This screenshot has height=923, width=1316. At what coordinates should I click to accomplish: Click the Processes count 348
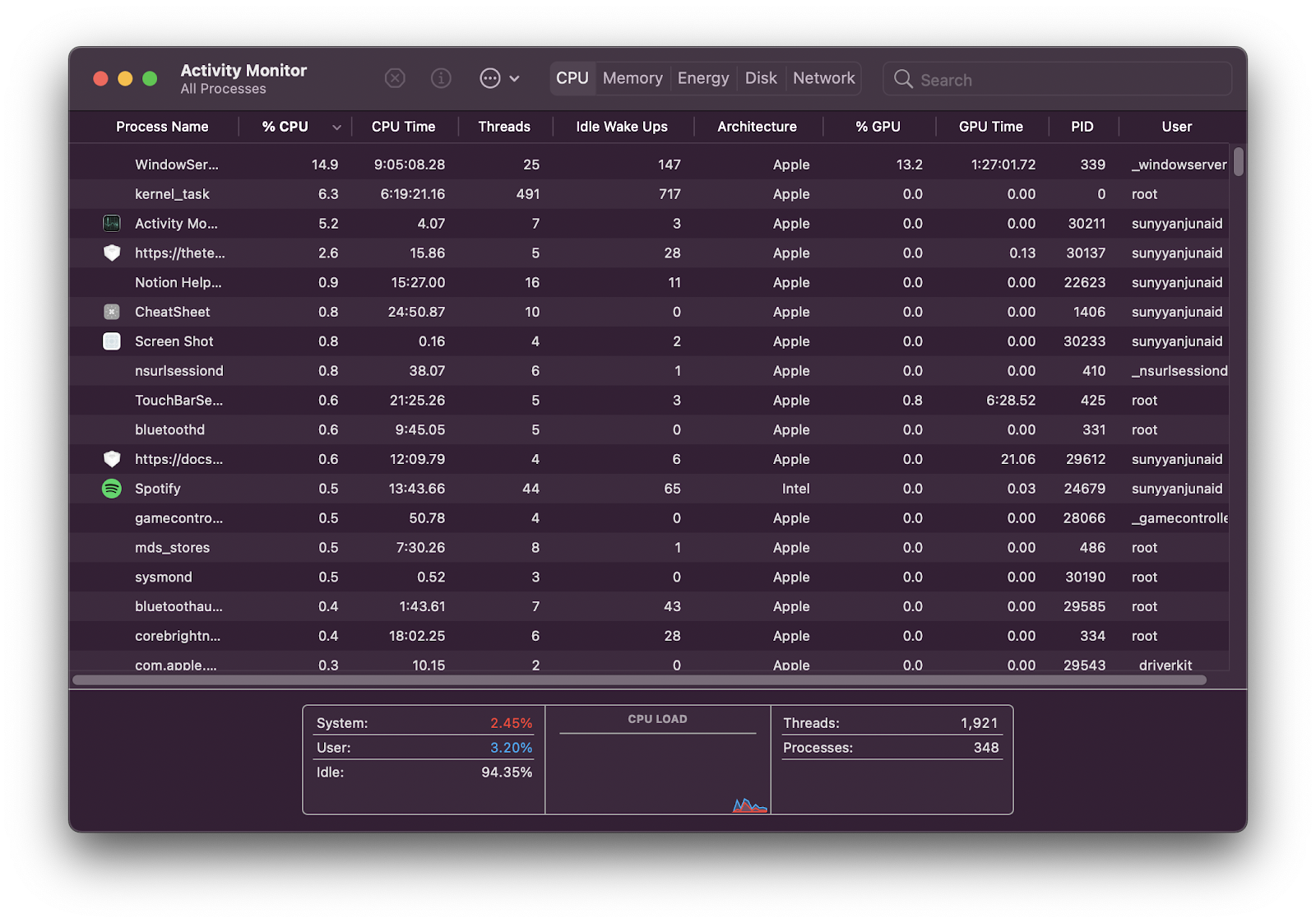click(x=986, y=748)
